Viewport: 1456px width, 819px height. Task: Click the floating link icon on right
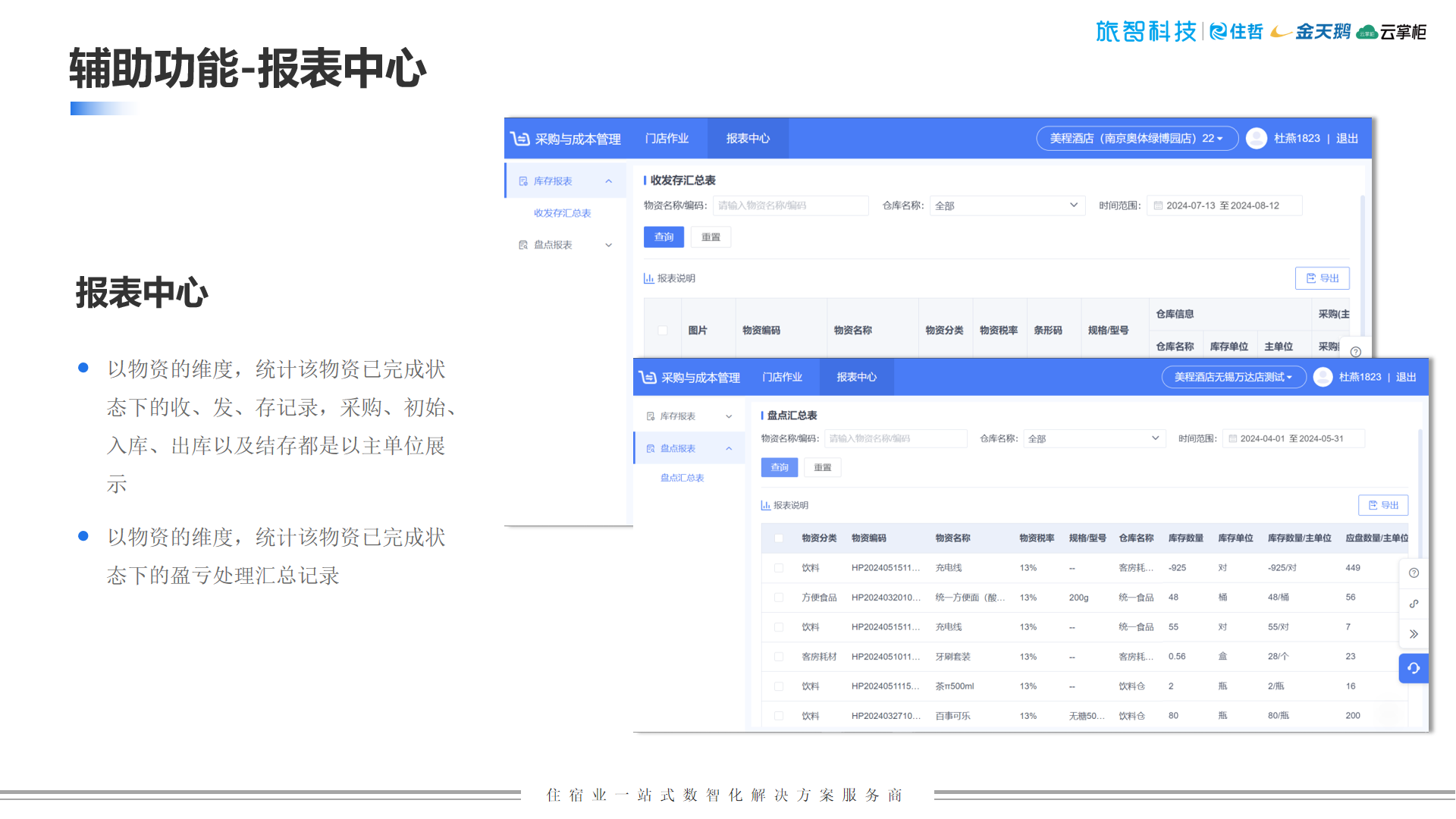coord(1414,604)
